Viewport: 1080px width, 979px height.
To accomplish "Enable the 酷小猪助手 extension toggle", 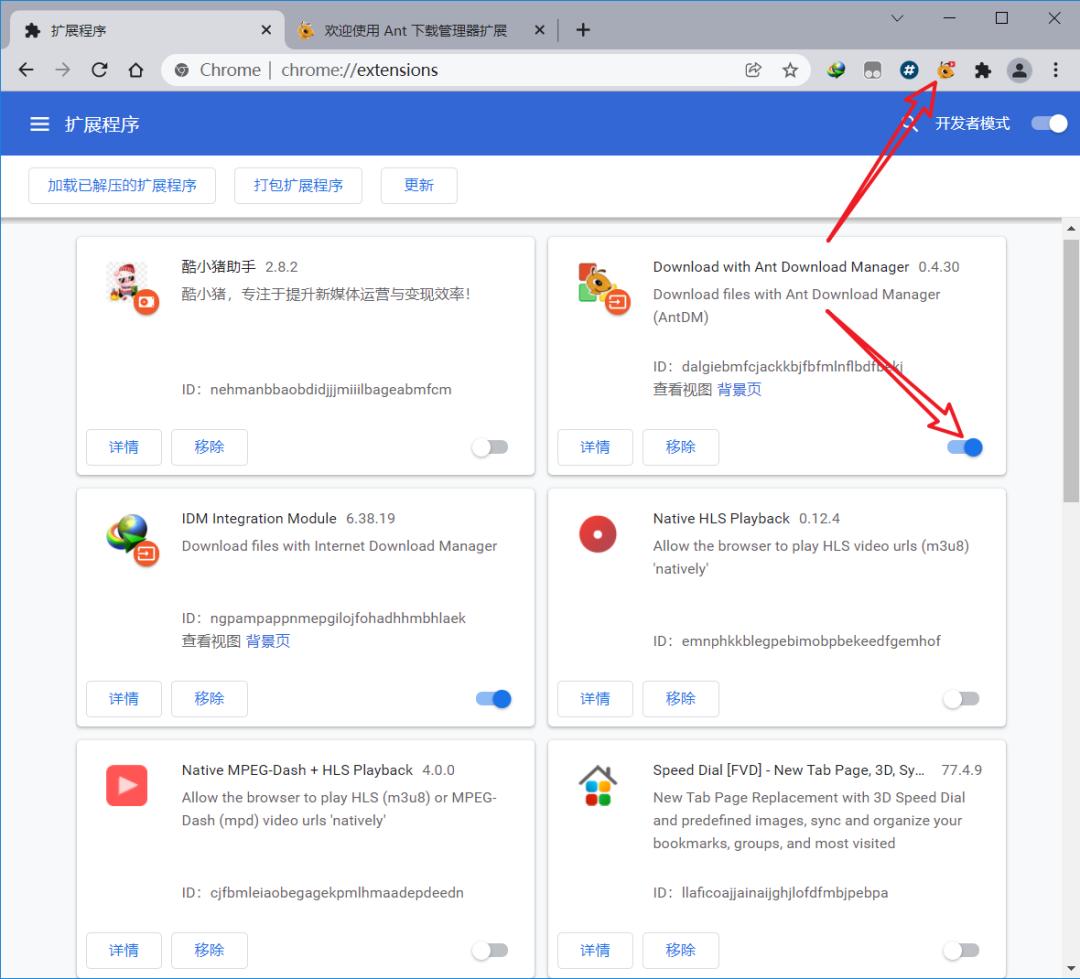I will [490, 447].
